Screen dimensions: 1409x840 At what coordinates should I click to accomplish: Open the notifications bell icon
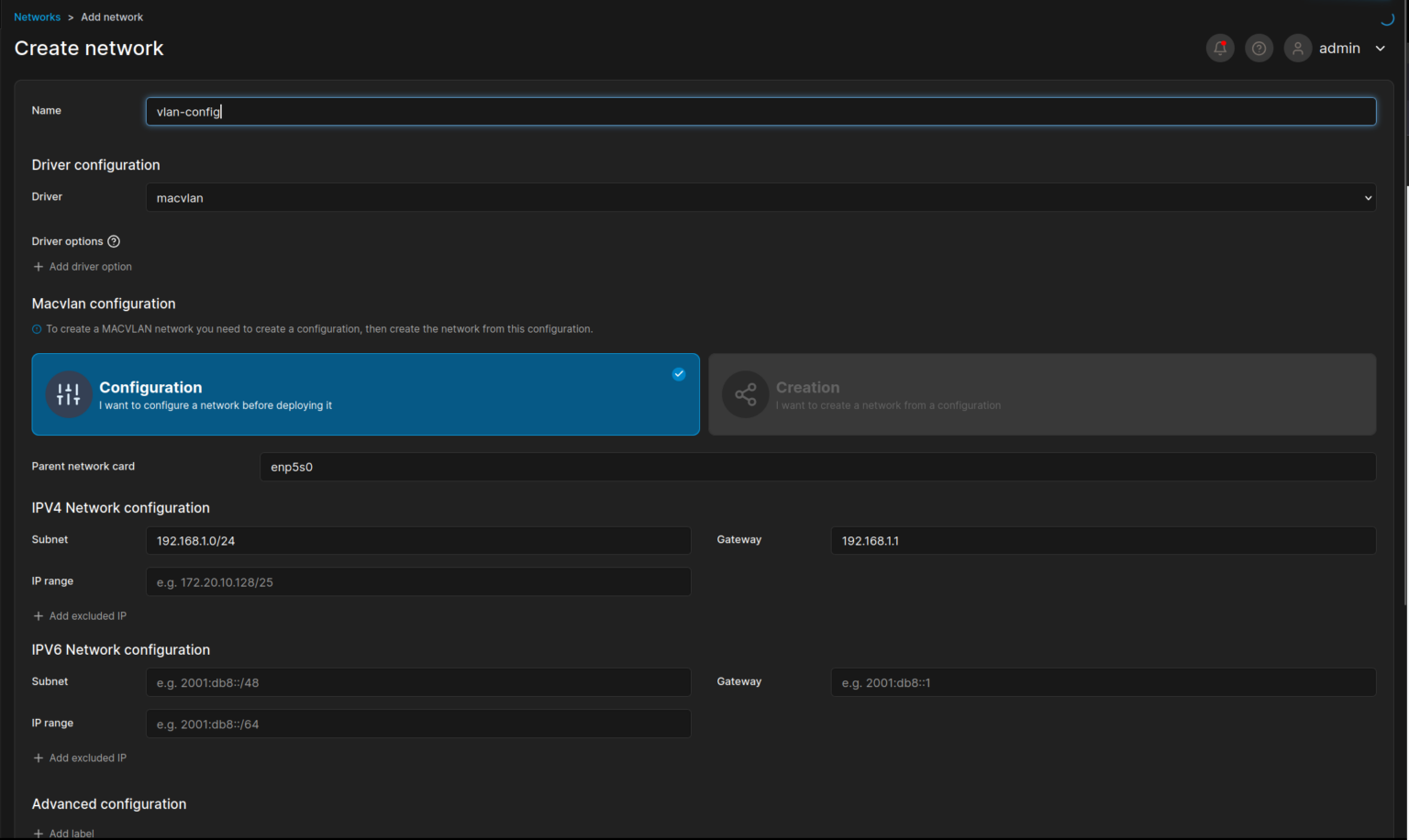click(1219, 48)
